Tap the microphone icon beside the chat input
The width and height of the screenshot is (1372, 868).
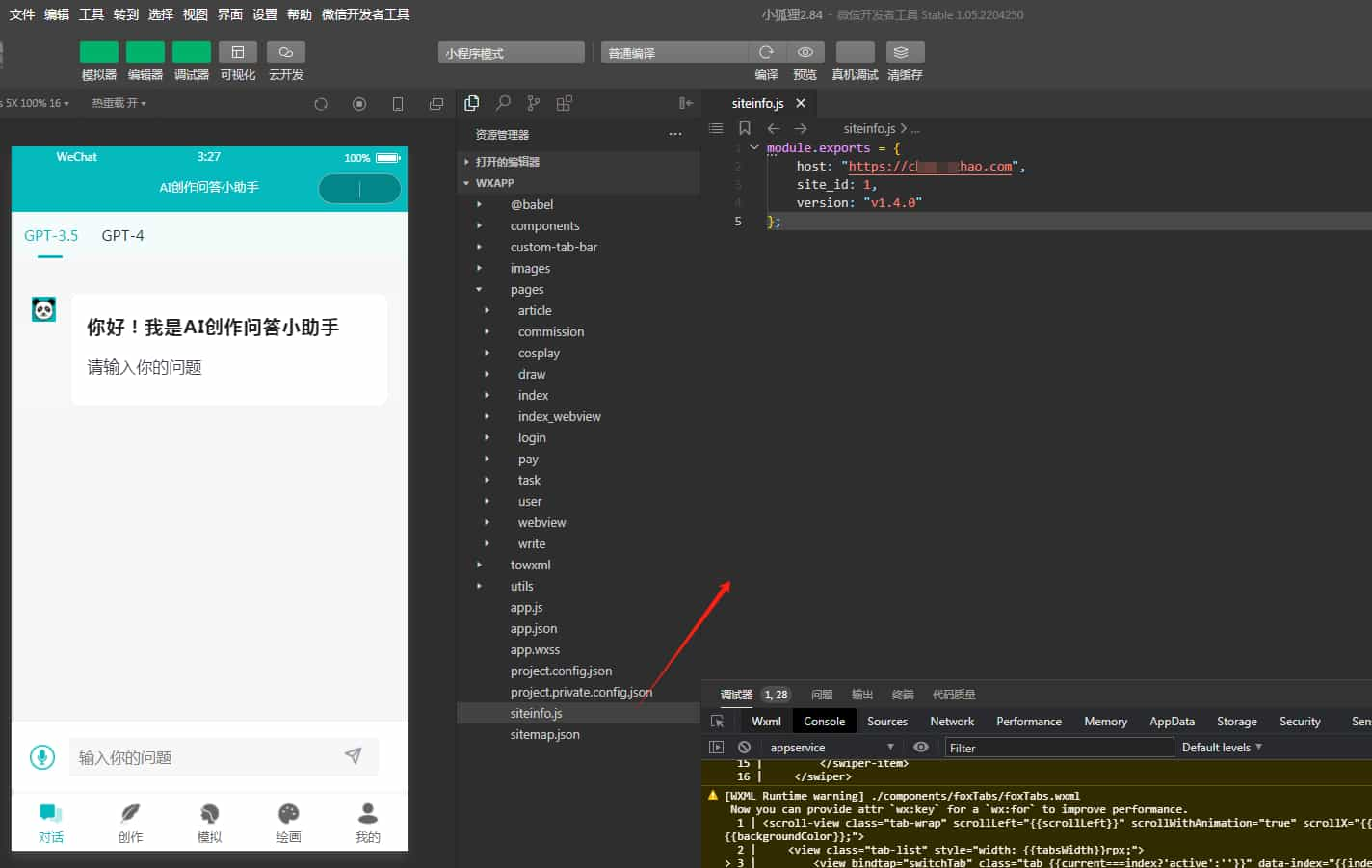(41, 757)
